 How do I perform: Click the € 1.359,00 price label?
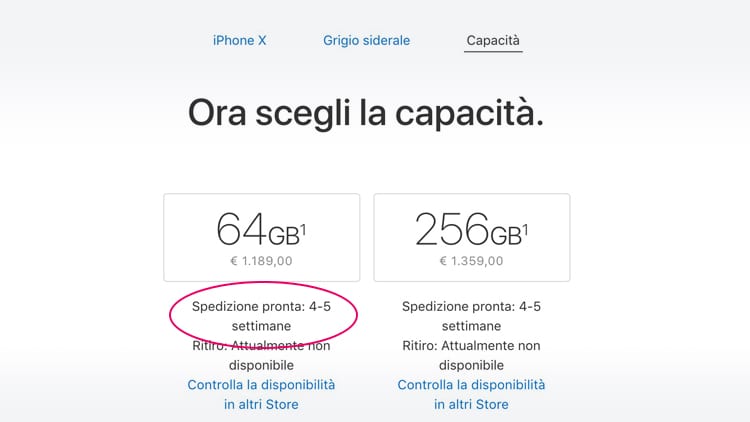(471, 261)
